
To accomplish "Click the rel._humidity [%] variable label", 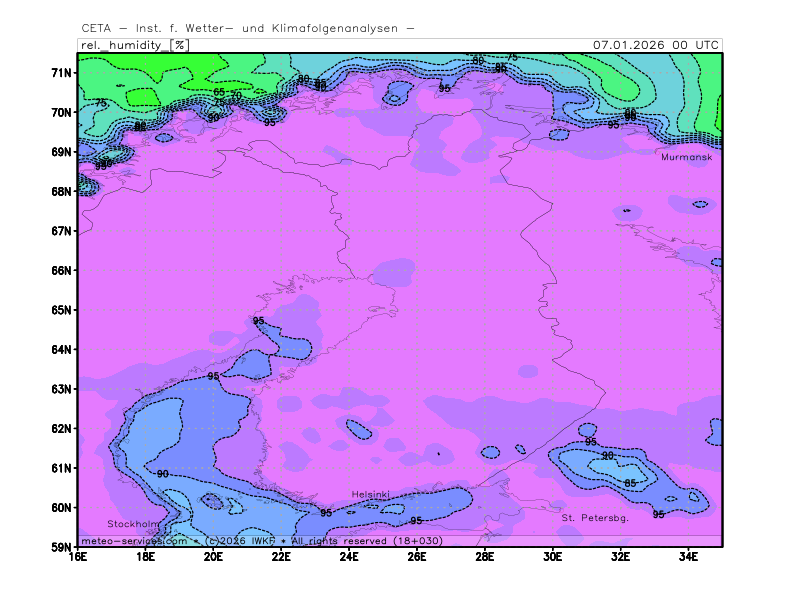I will point(133,45).
